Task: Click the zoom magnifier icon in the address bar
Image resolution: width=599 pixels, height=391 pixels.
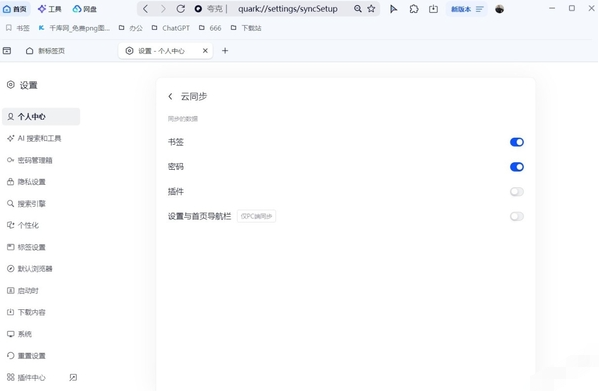Action: click(358, 9)
